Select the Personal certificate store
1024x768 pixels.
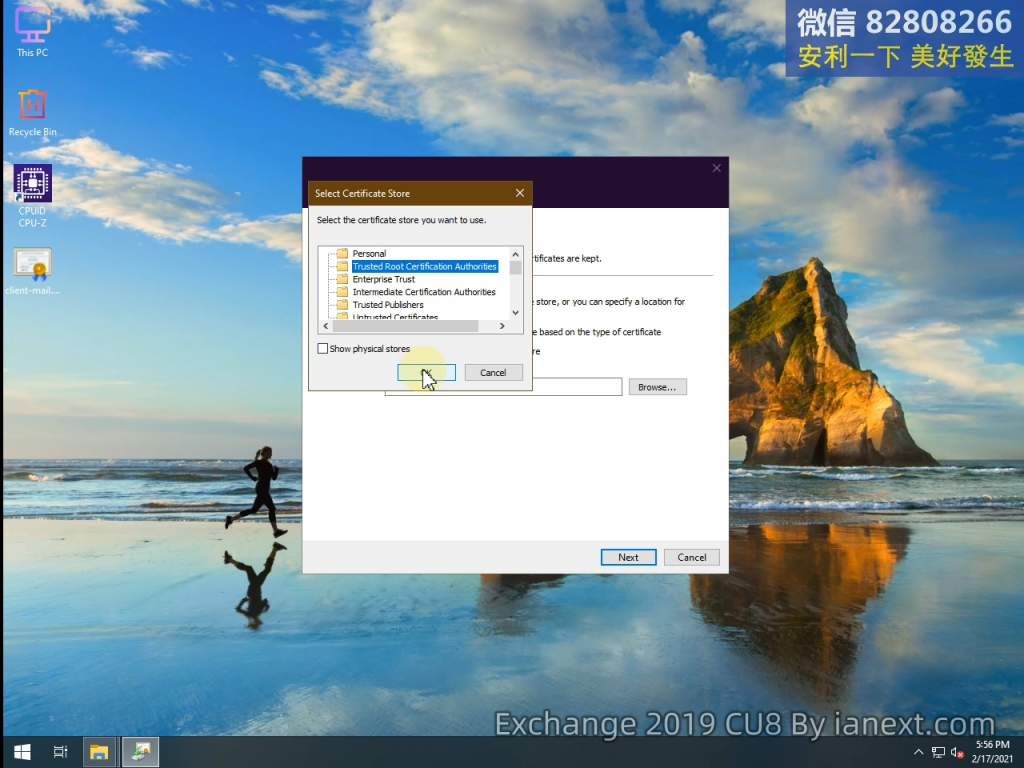[369, 254]
